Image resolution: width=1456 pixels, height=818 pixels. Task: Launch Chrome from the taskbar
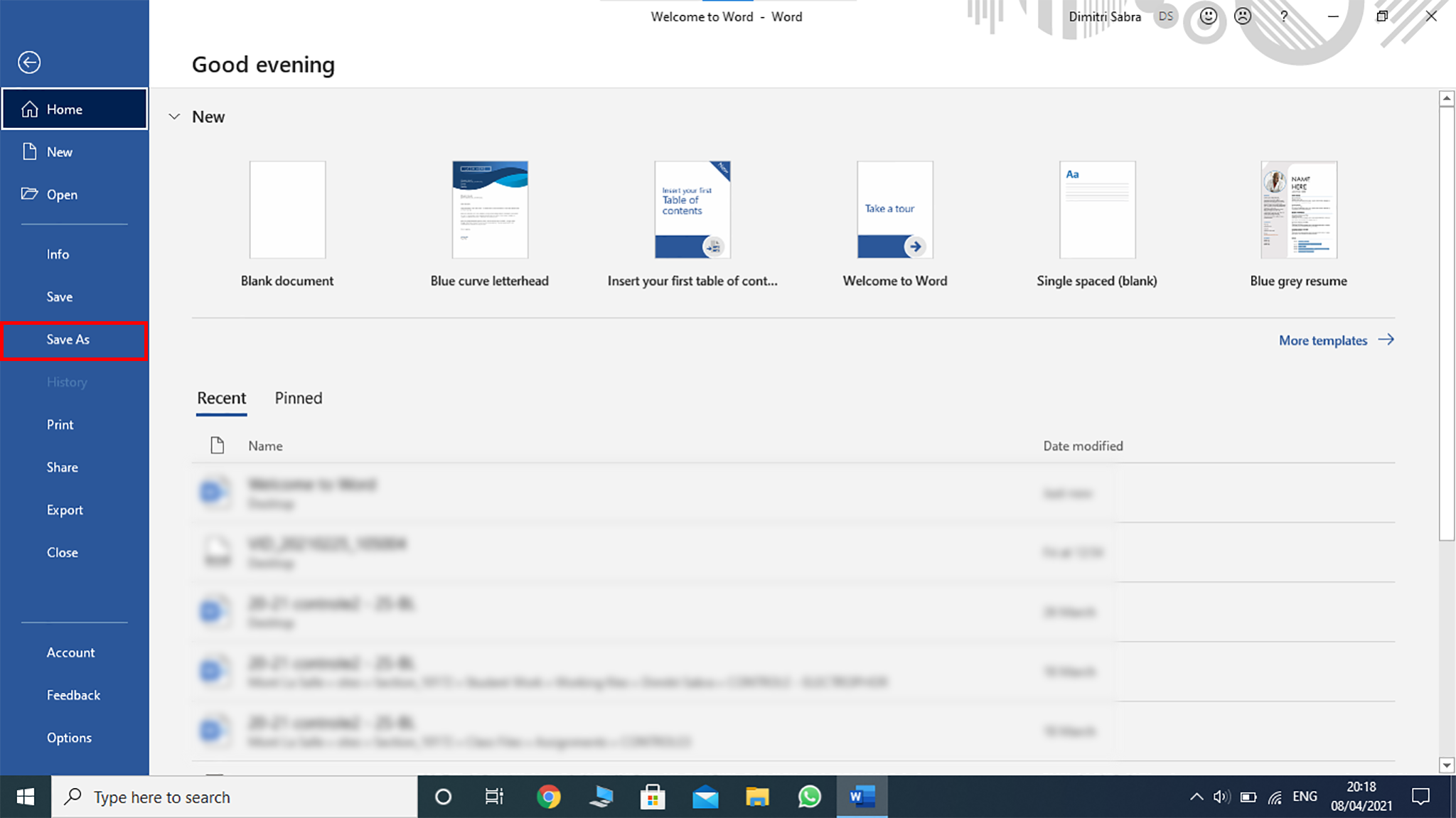click(x=549, y=797)
